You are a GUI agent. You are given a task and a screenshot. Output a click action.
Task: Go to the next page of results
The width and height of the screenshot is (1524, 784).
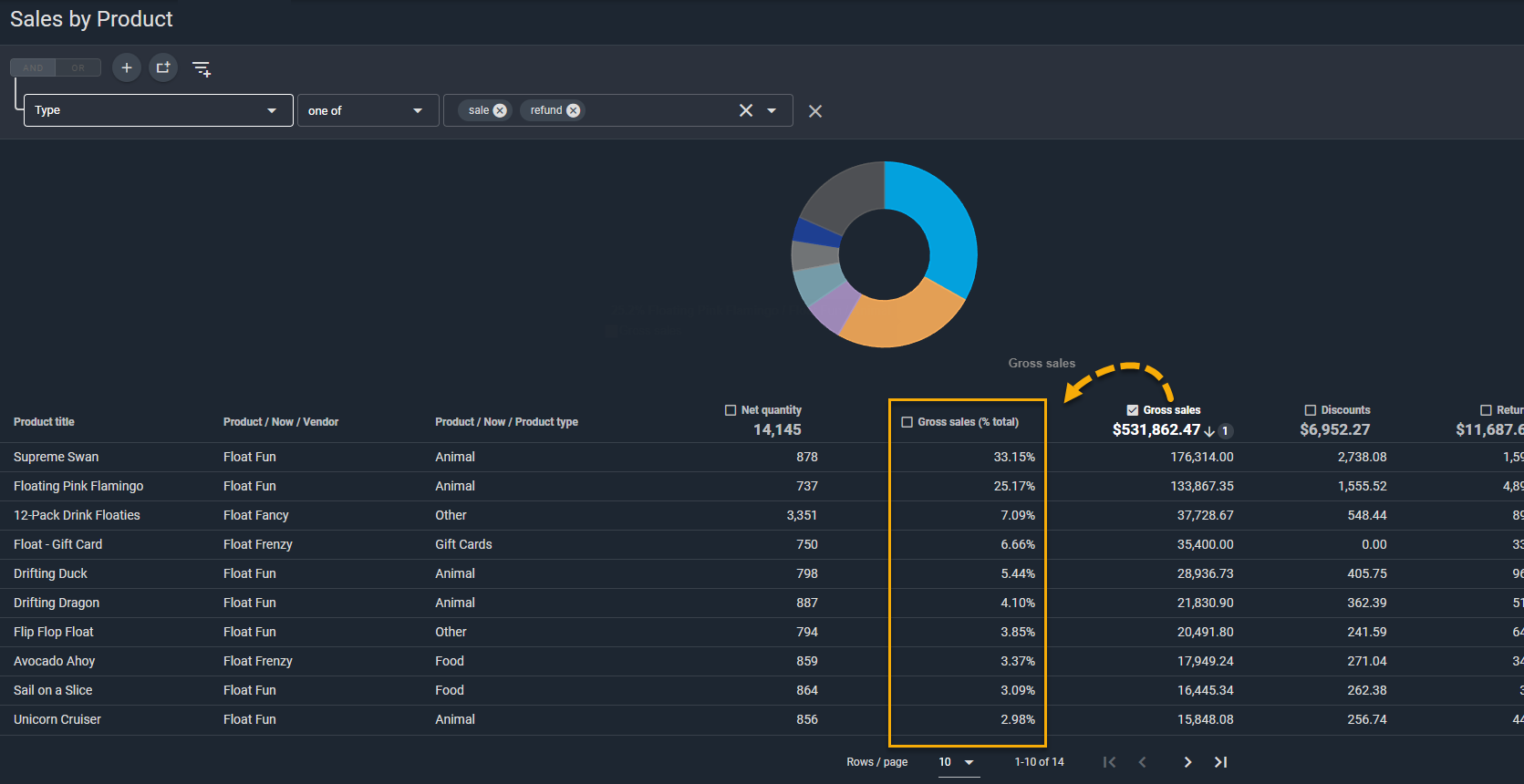[1187, 762]
